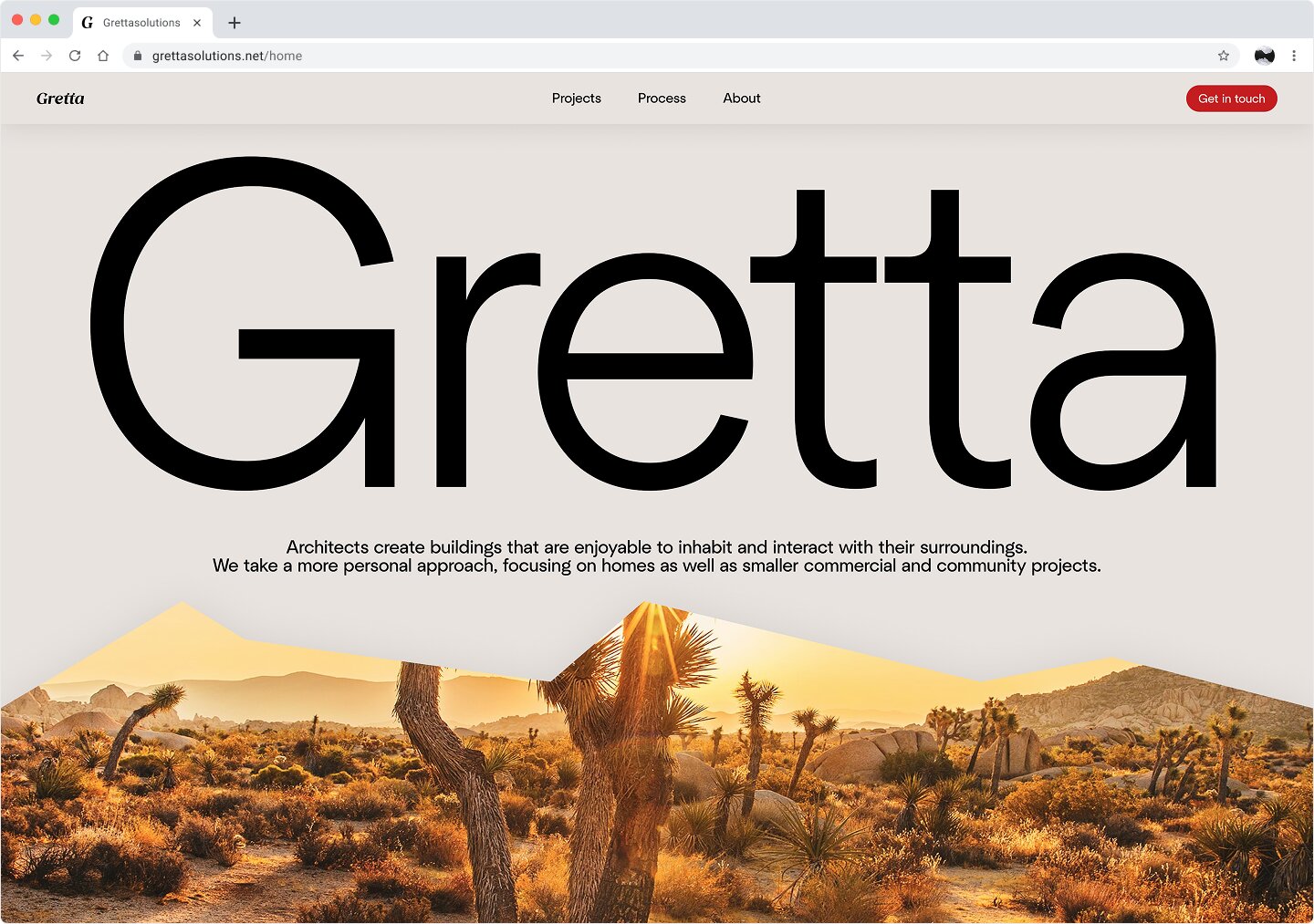Open the user profile avatar

click(1264, 56)
